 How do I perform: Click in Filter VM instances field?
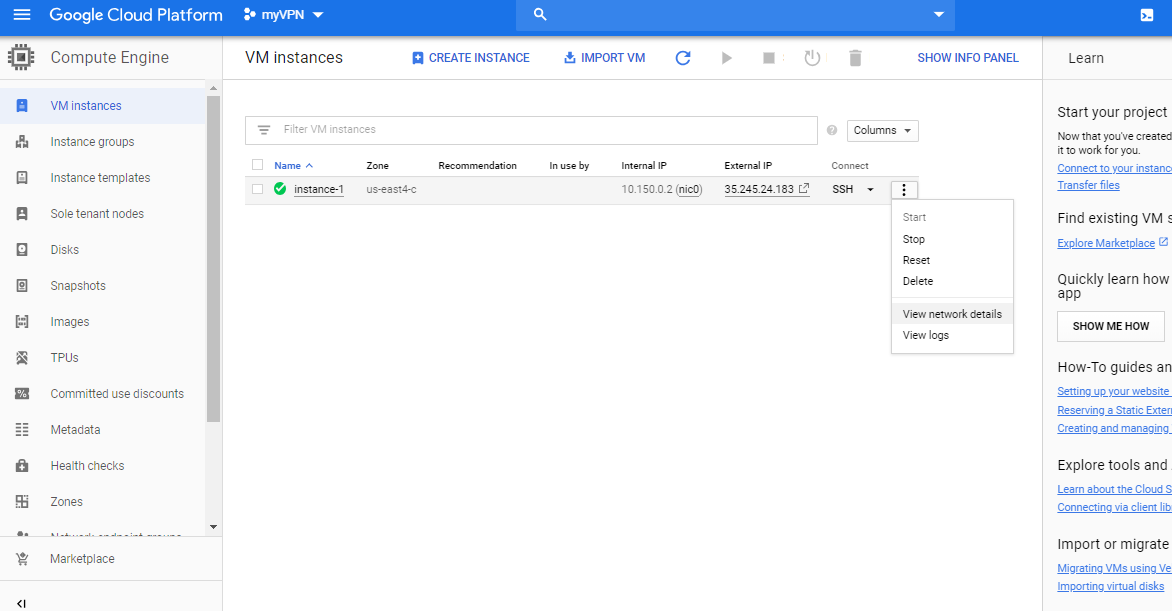pos(531,130)
